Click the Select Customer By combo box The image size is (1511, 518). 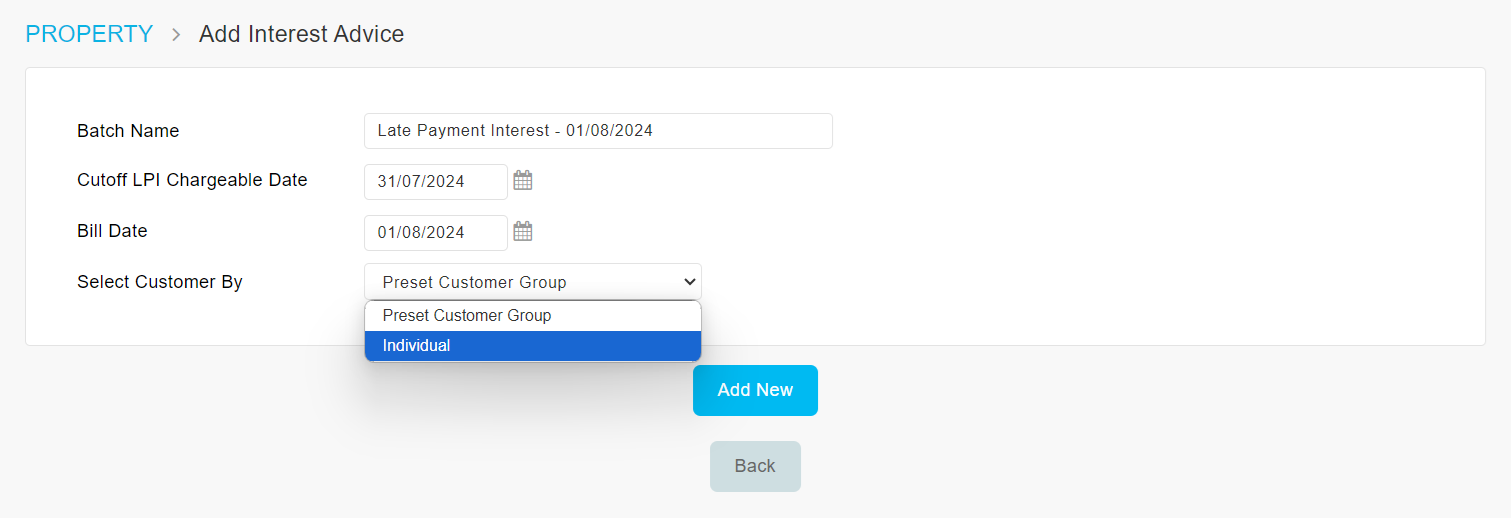click(x=533, y=282)
